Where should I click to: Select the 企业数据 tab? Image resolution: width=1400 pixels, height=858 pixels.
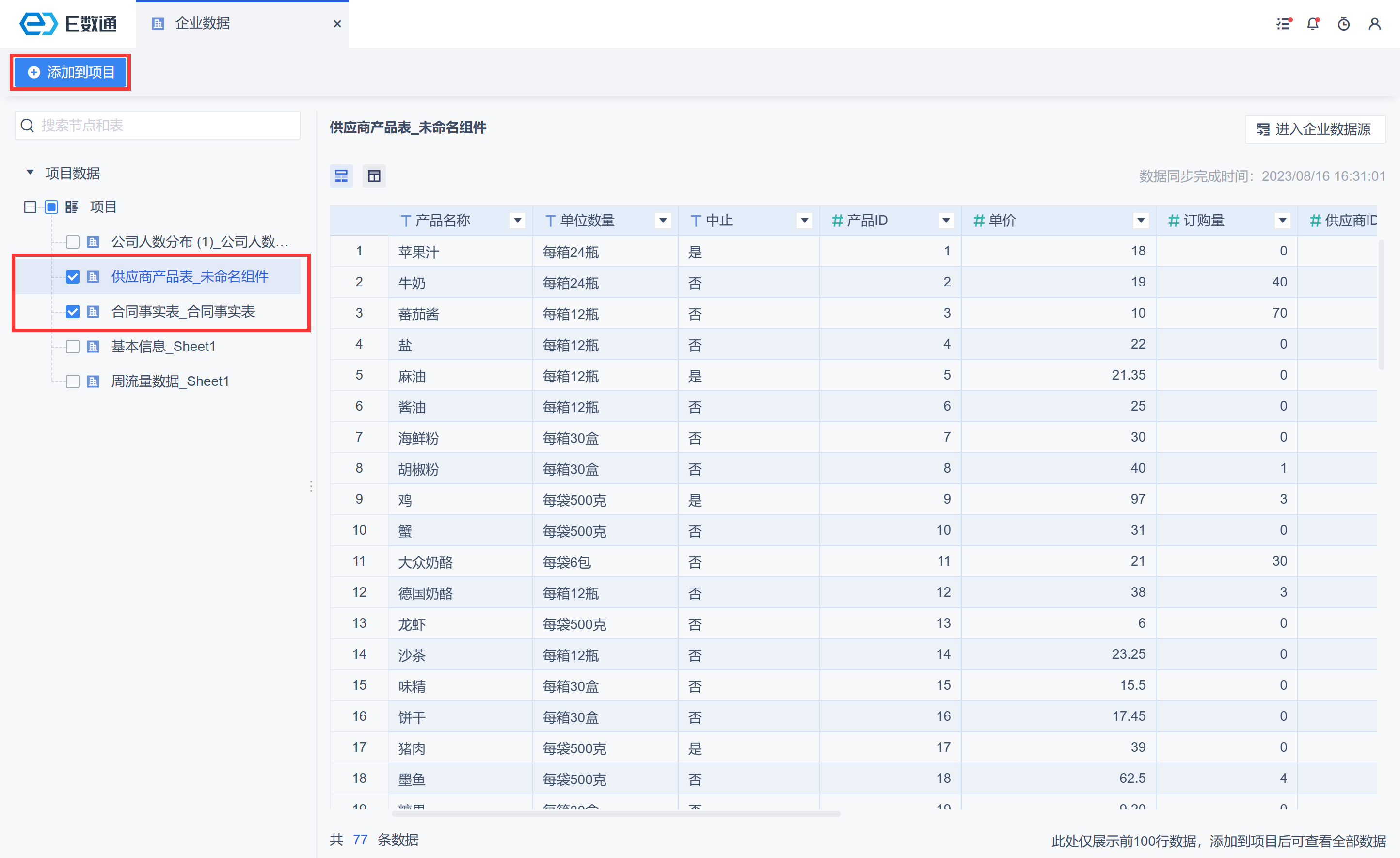click(x=203, y=24)
